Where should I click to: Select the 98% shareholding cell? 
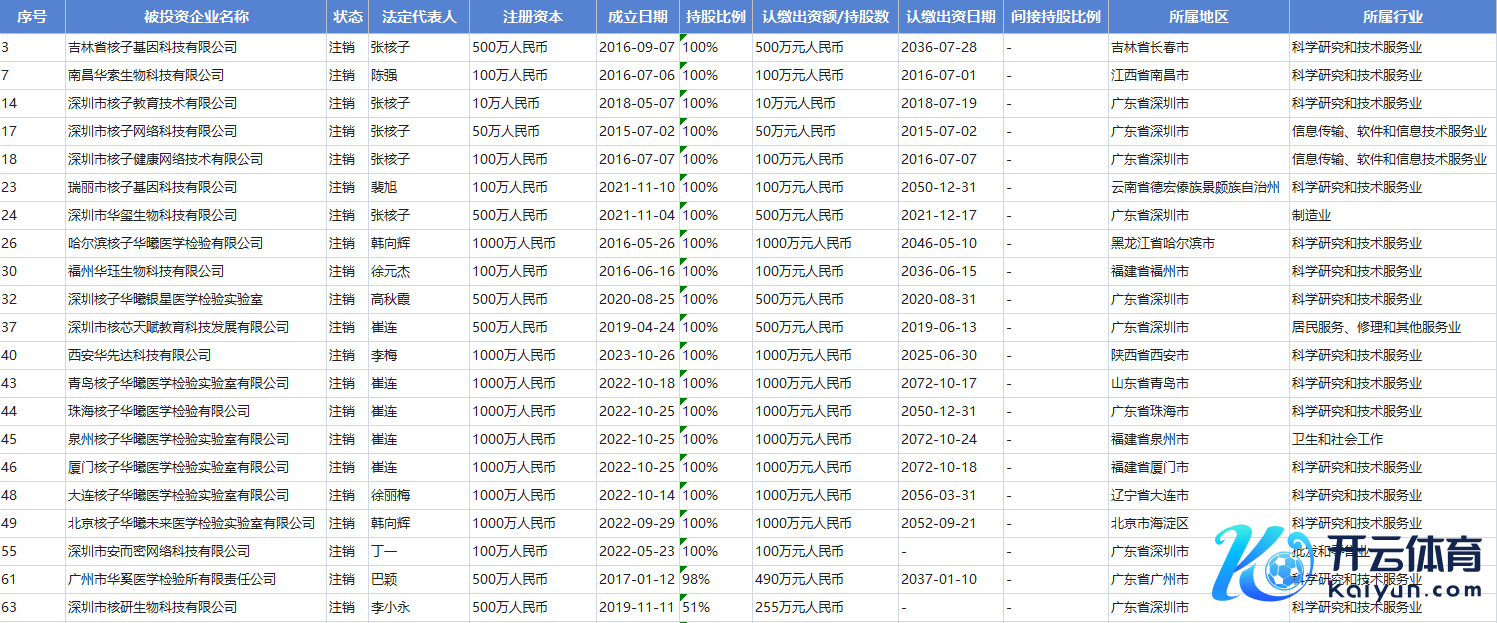pos(695,579)
